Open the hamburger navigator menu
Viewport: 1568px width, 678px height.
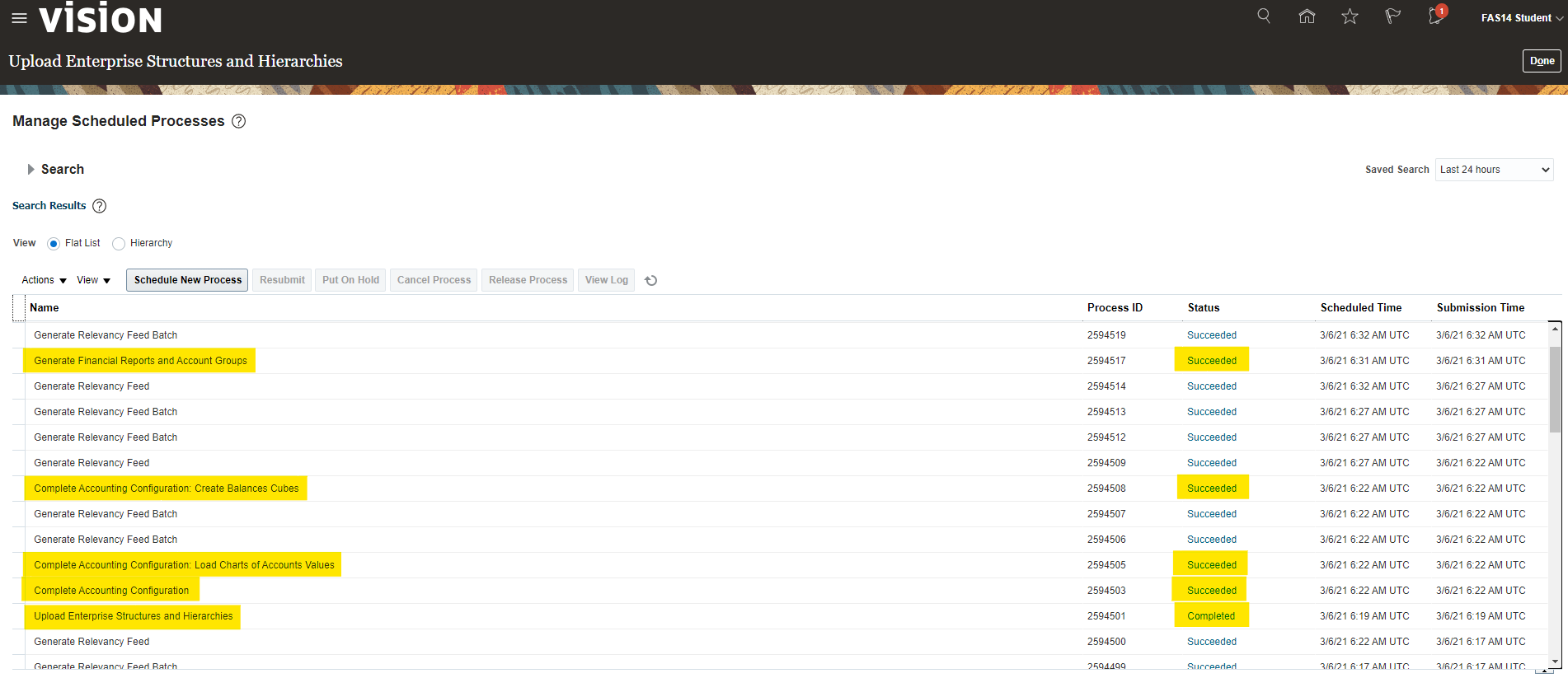coord(19,18)
